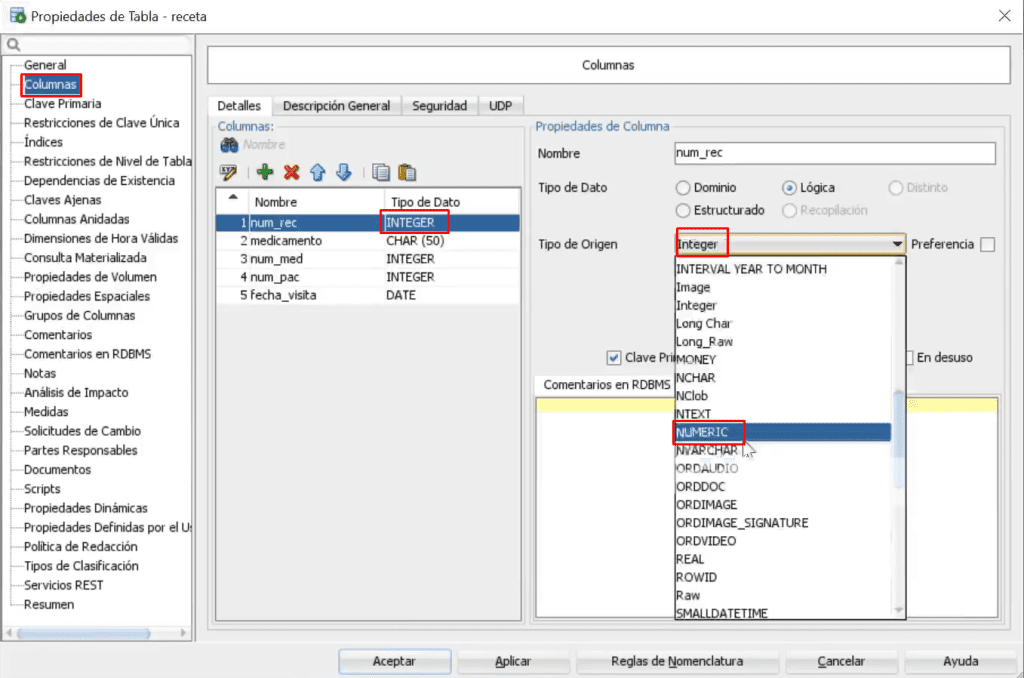Image resolution: width=1024 pixels, height=678 pixels.
Task: Open Índices in the left tree
Action: tap(43, 142)
